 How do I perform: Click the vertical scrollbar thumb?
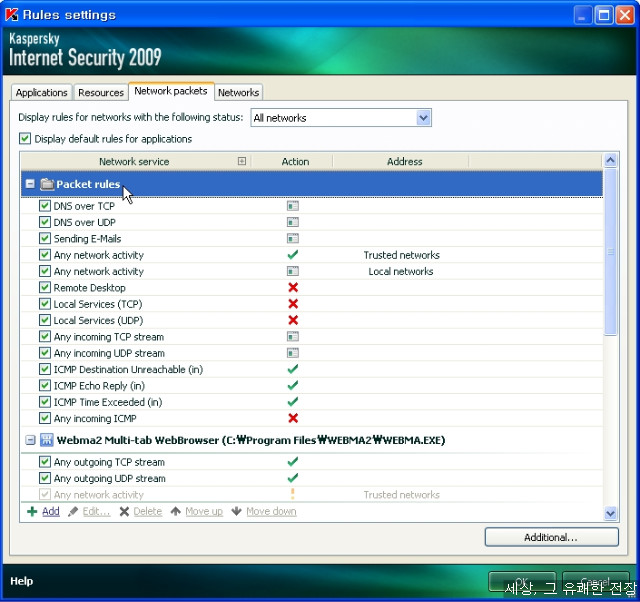(x=610, y=251)
